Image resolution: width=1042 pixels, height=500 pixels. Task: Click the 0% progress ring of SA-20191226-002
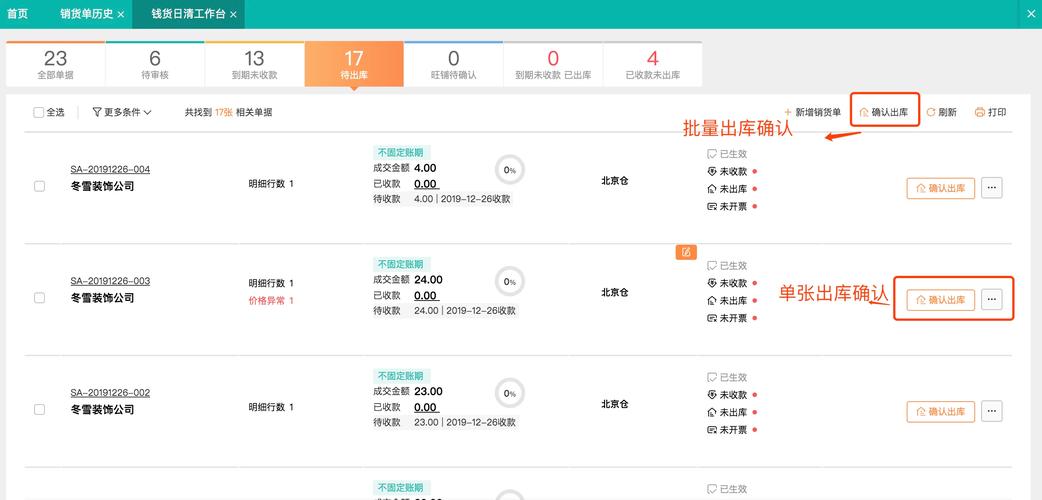tap(510, 394)
